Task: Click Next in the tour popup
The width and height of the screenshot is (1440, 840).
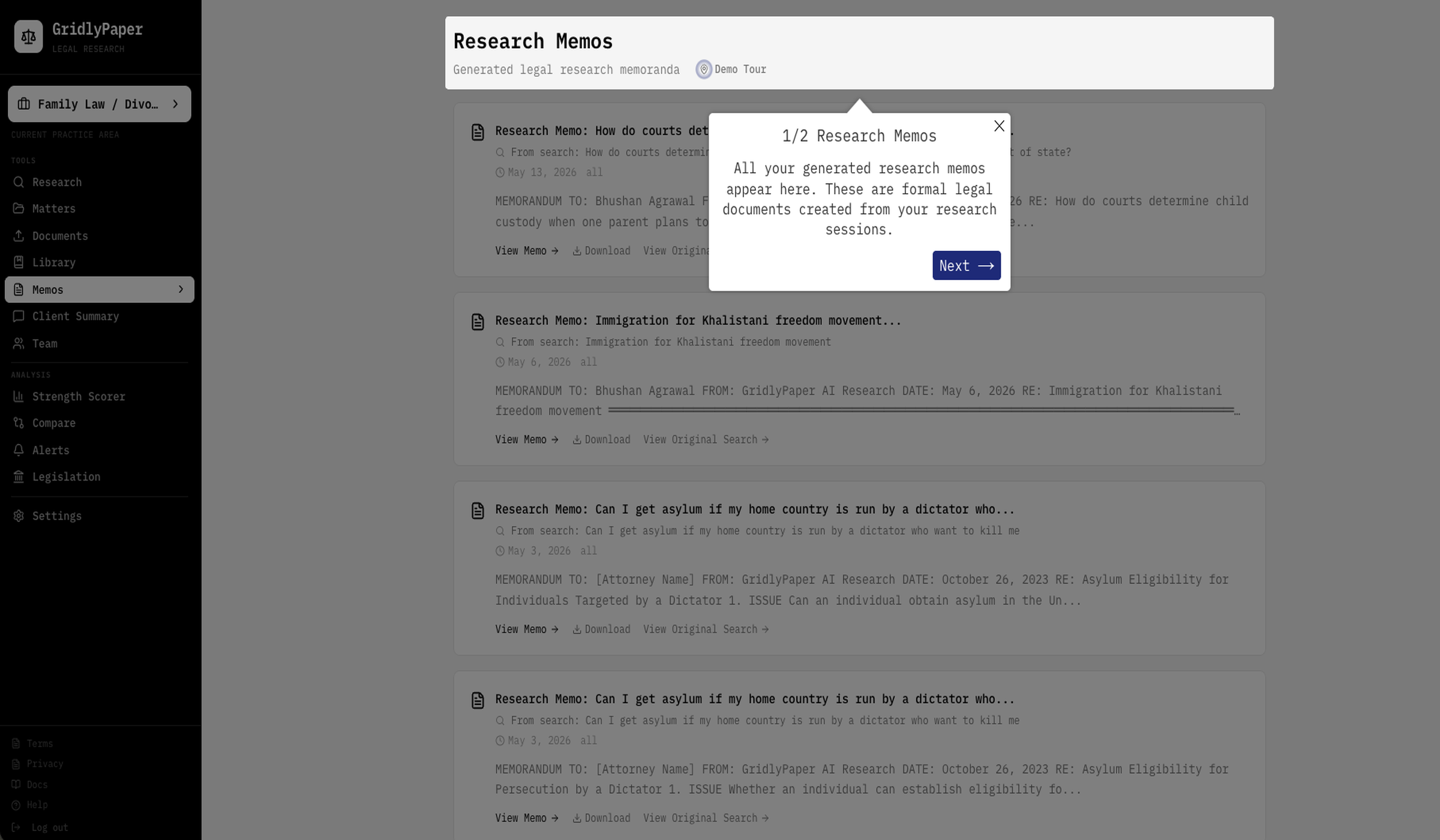Action: (966, 265)
